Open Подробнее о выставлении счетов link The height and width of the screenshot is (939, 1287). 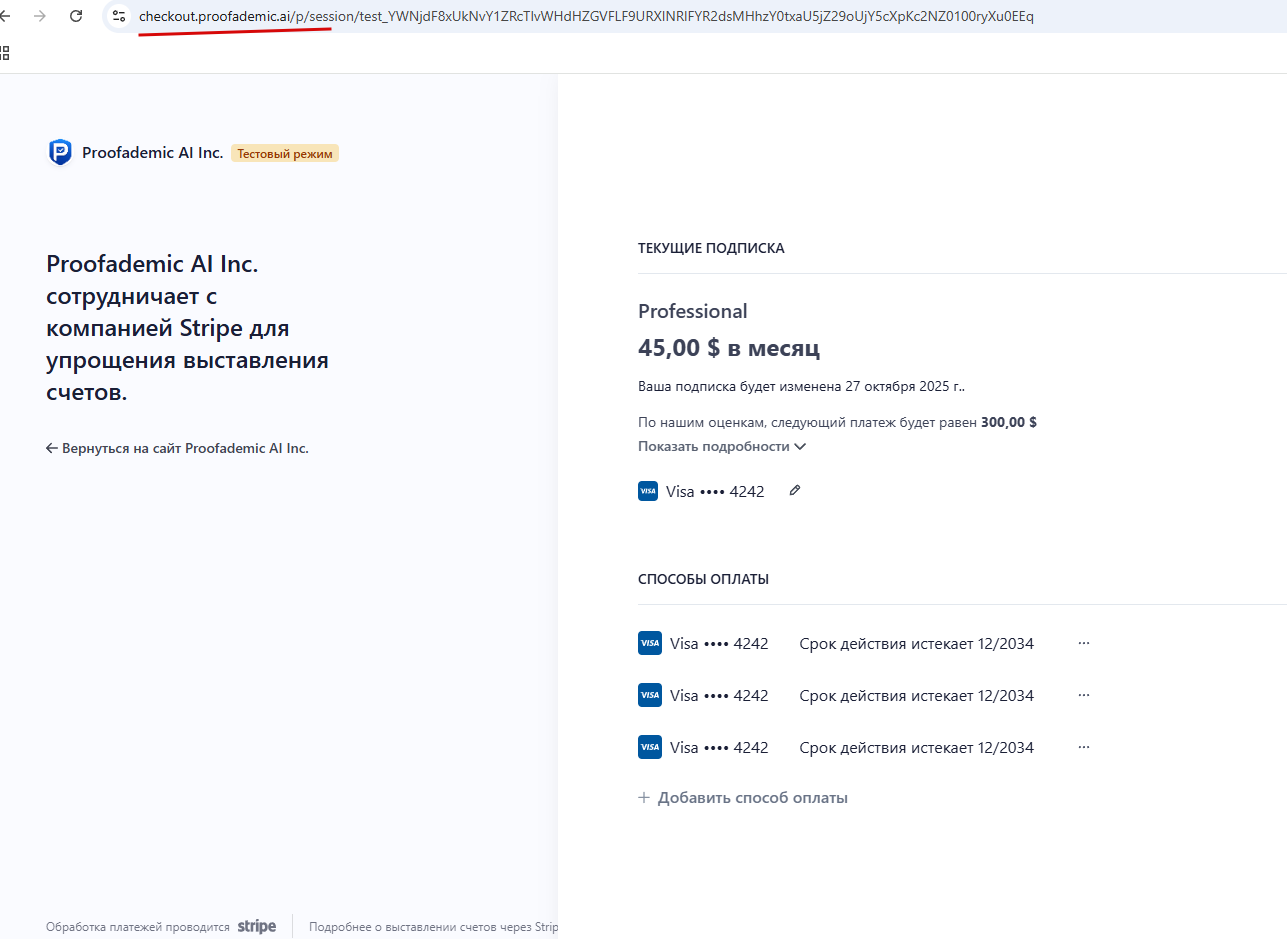434,927
